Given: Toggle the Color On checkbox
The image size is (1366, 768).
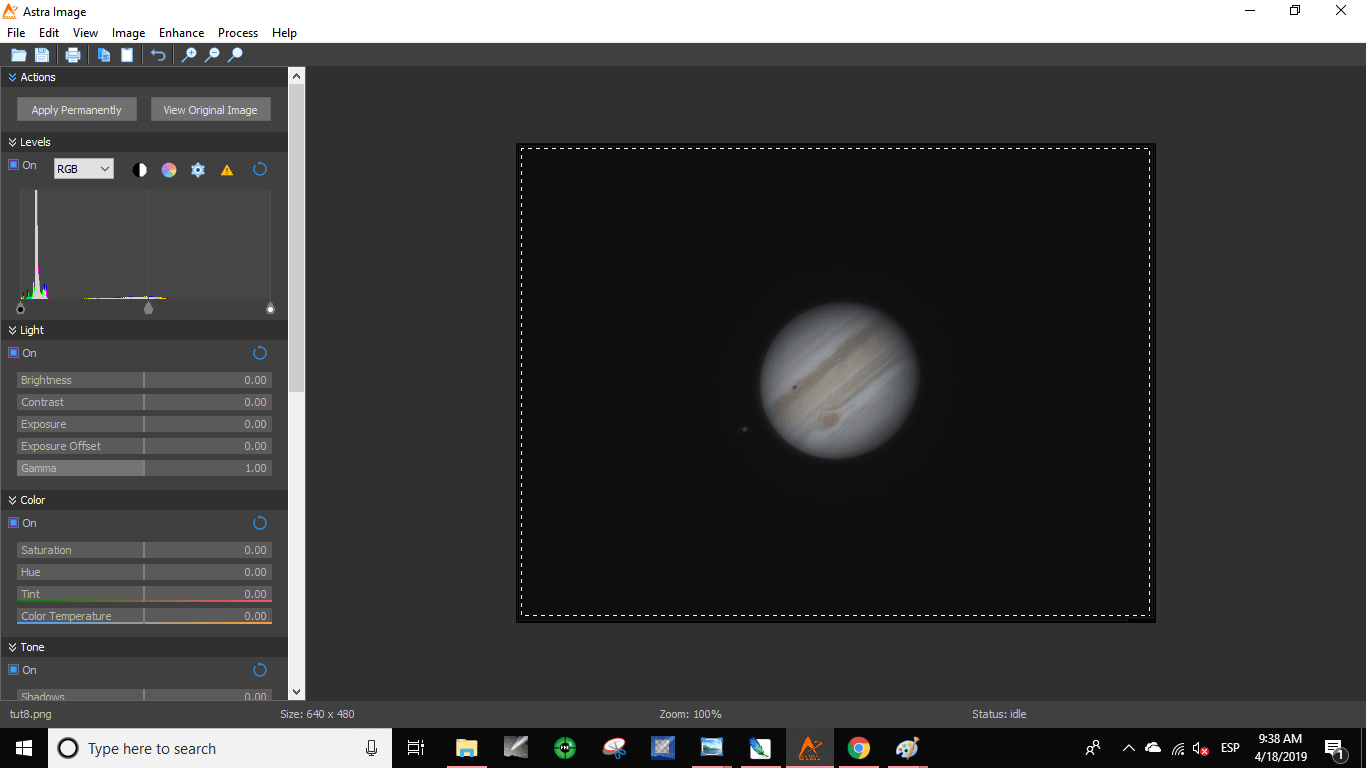Looking at the screenshot, I should coord(14,523).
